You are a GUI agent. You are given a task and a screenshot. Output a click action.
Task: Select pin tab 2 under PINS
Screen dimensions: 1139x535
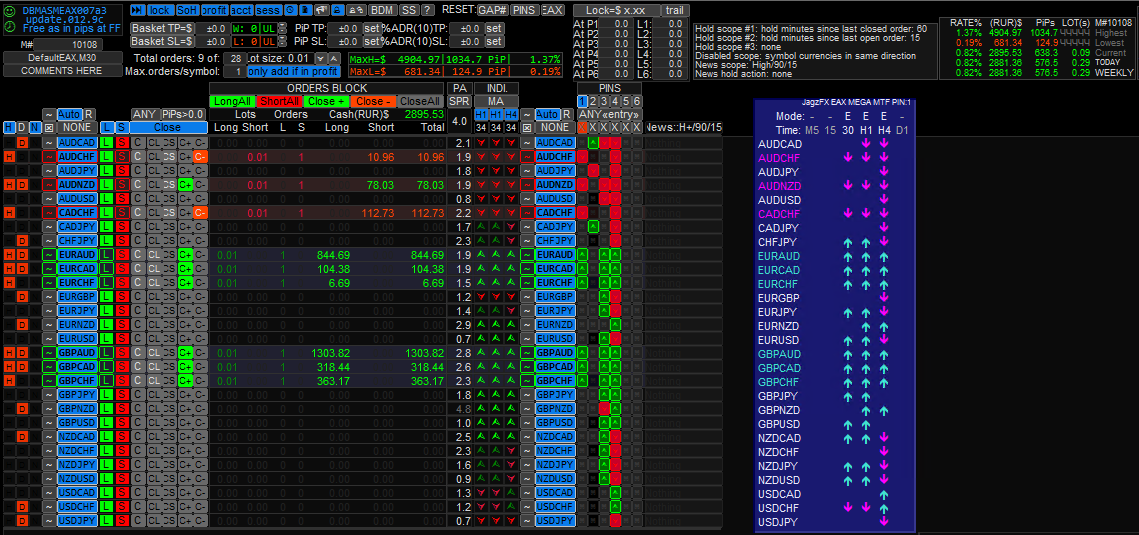click(x=593, y=101)
